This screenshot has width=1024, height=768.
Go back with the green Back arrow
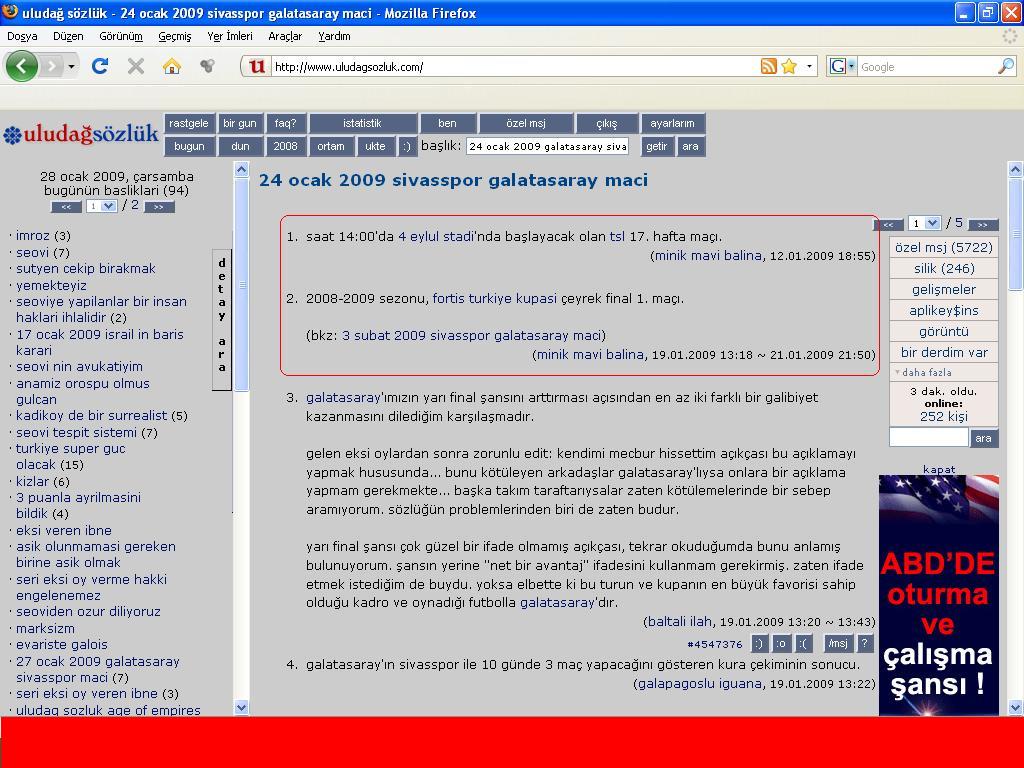21,66
